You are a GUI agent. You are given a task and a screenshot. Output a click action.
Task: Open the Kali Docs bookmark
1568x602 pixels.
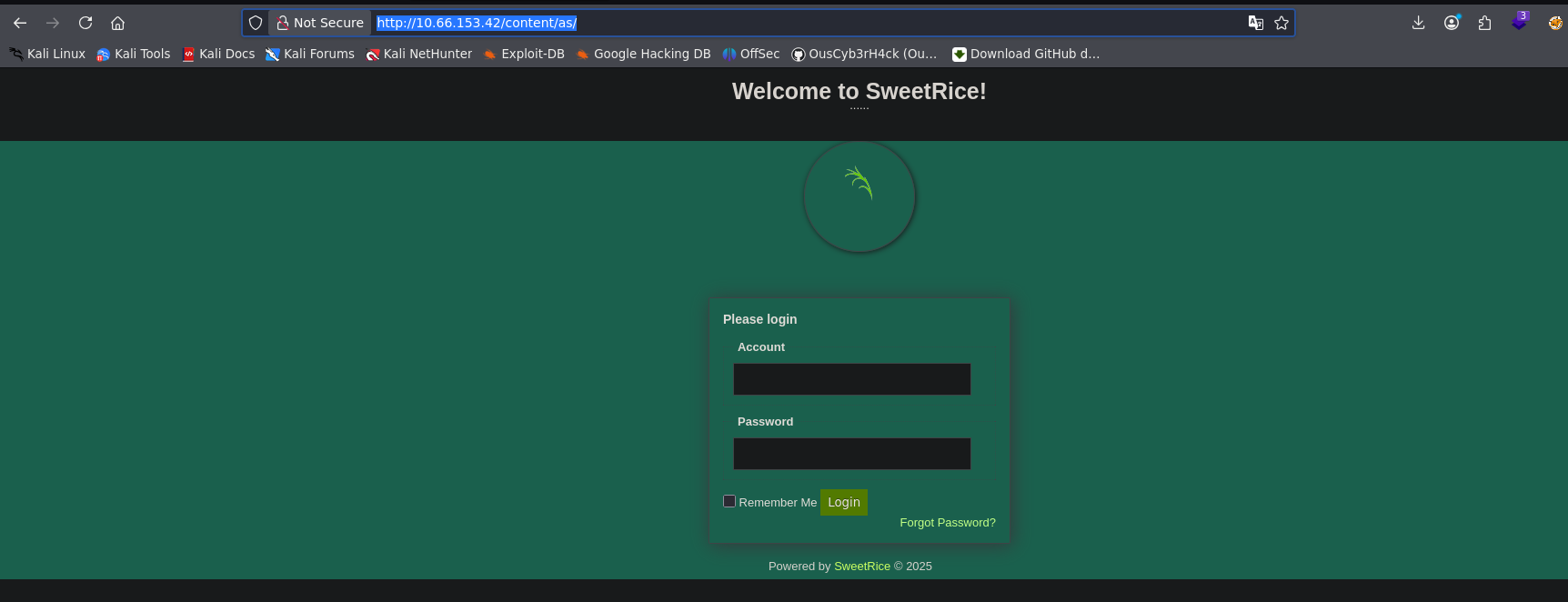[x=218, y=54]
